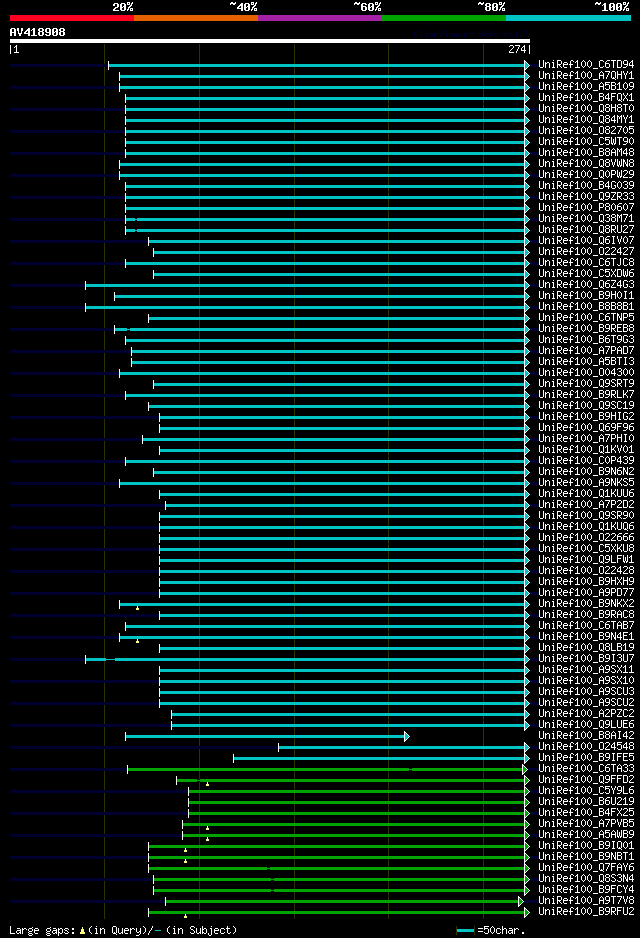
Task: Open the UniRef100_A7QHY1 hit label
Action: click(x=586, y=75)
